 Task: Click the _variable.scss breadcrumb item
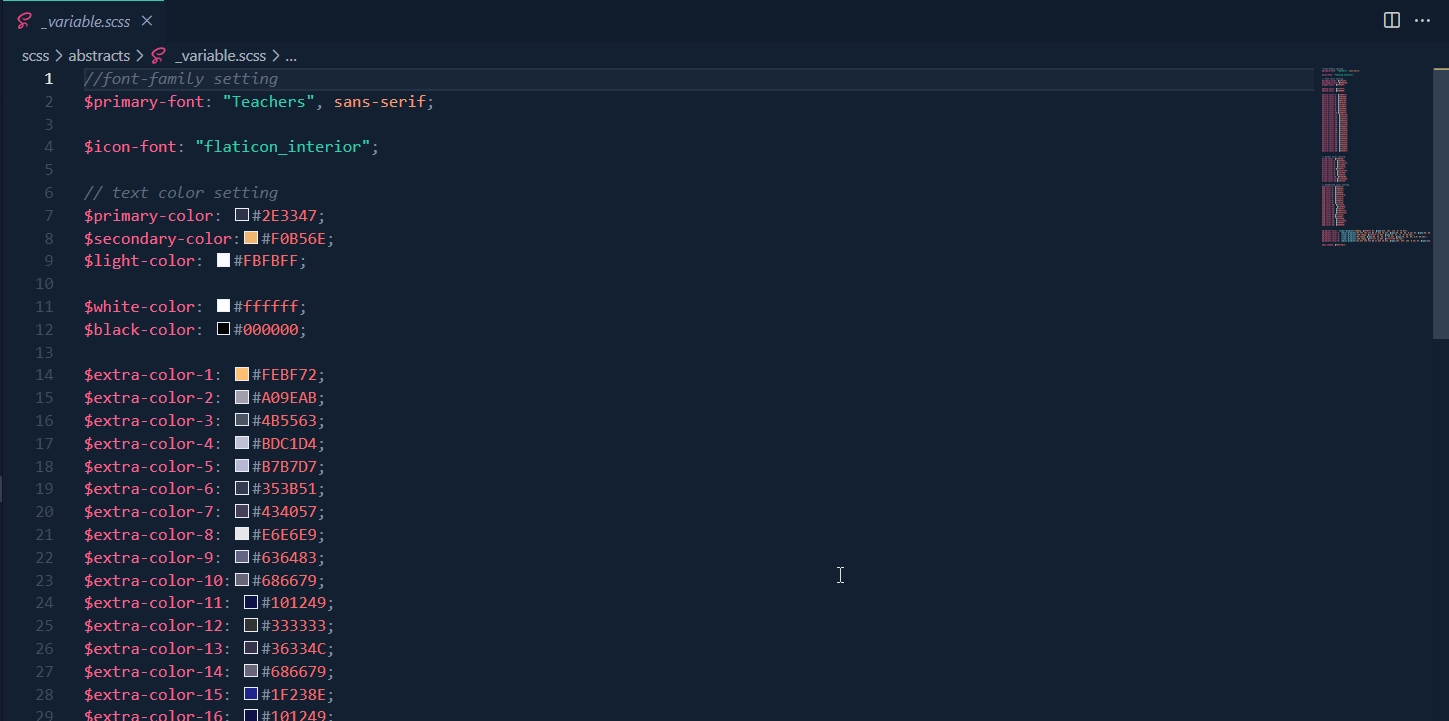coord(220,56)
